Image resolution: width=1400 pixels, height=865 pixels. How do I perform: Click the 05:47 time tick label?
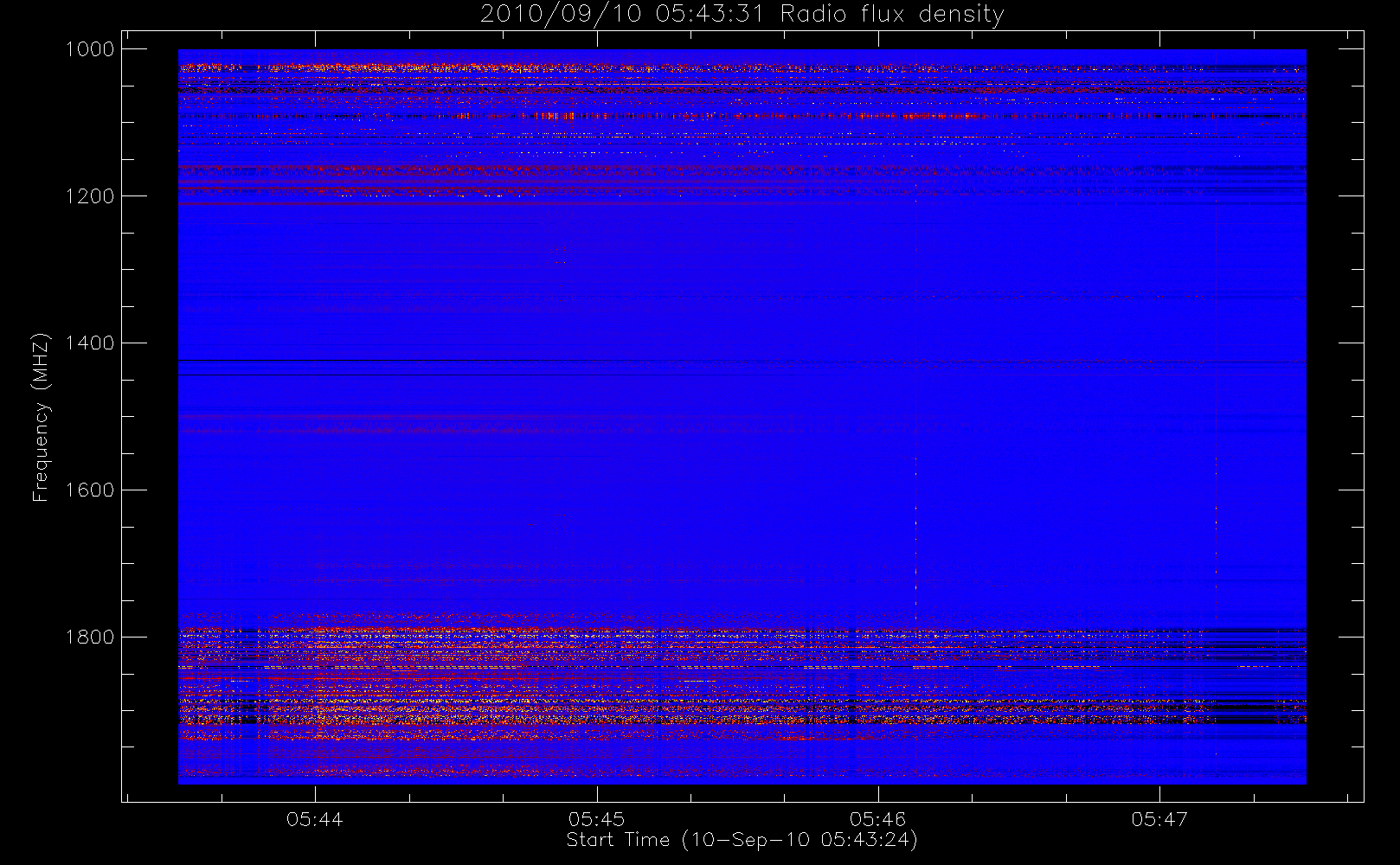click(x=1159, y=818)
